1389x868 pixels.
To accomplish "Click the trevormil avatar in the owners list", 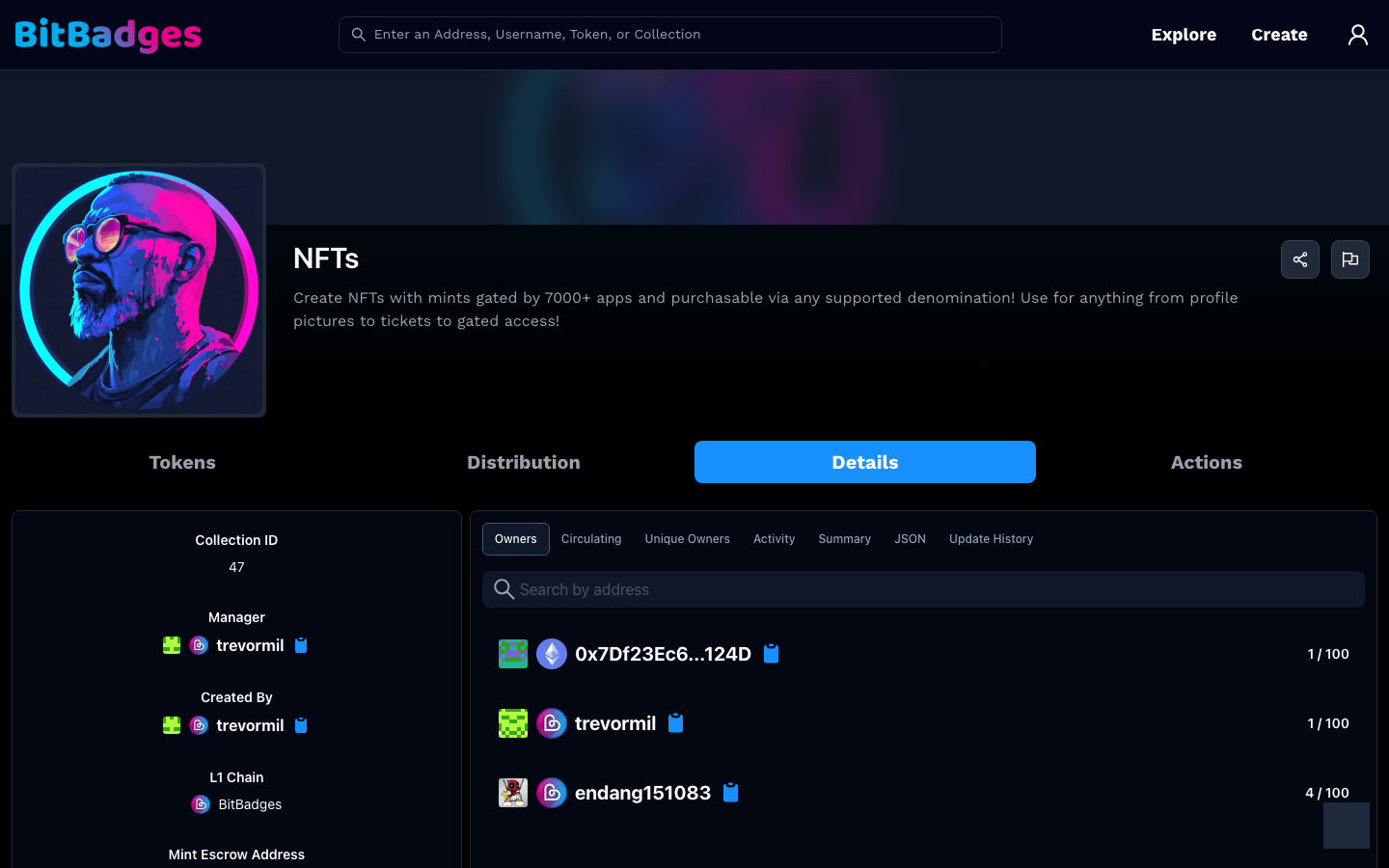I will point(513,723).
